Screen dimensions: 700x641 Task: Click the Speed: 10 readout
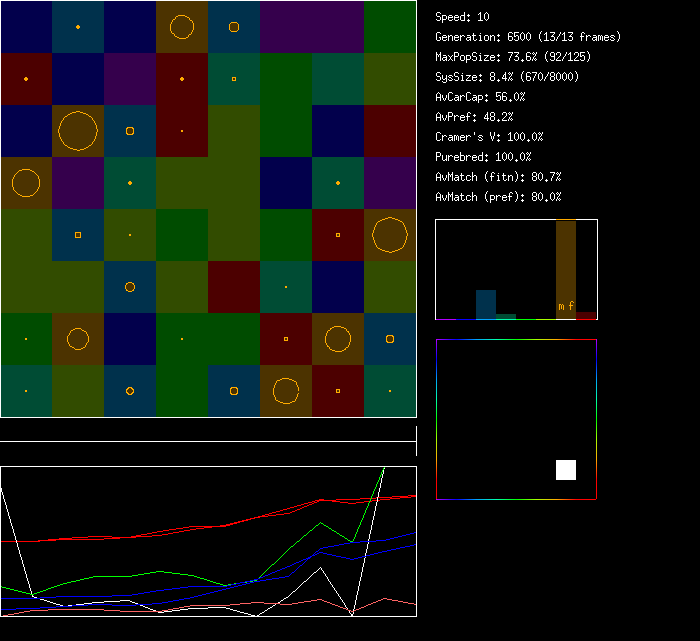pyautogui.click(x=463, y=17)
